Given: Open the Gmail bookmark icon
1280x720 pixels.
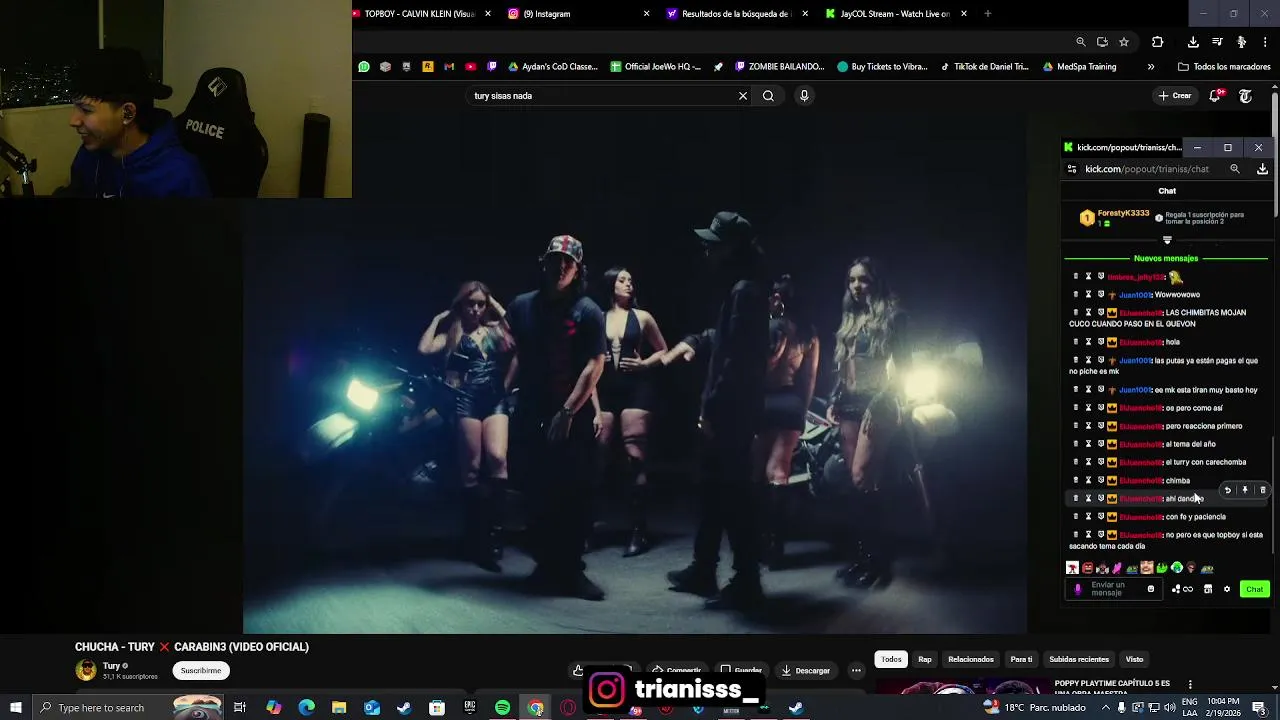Looking at the screenshot, I should pyautogui.click(x=449, y=67).
